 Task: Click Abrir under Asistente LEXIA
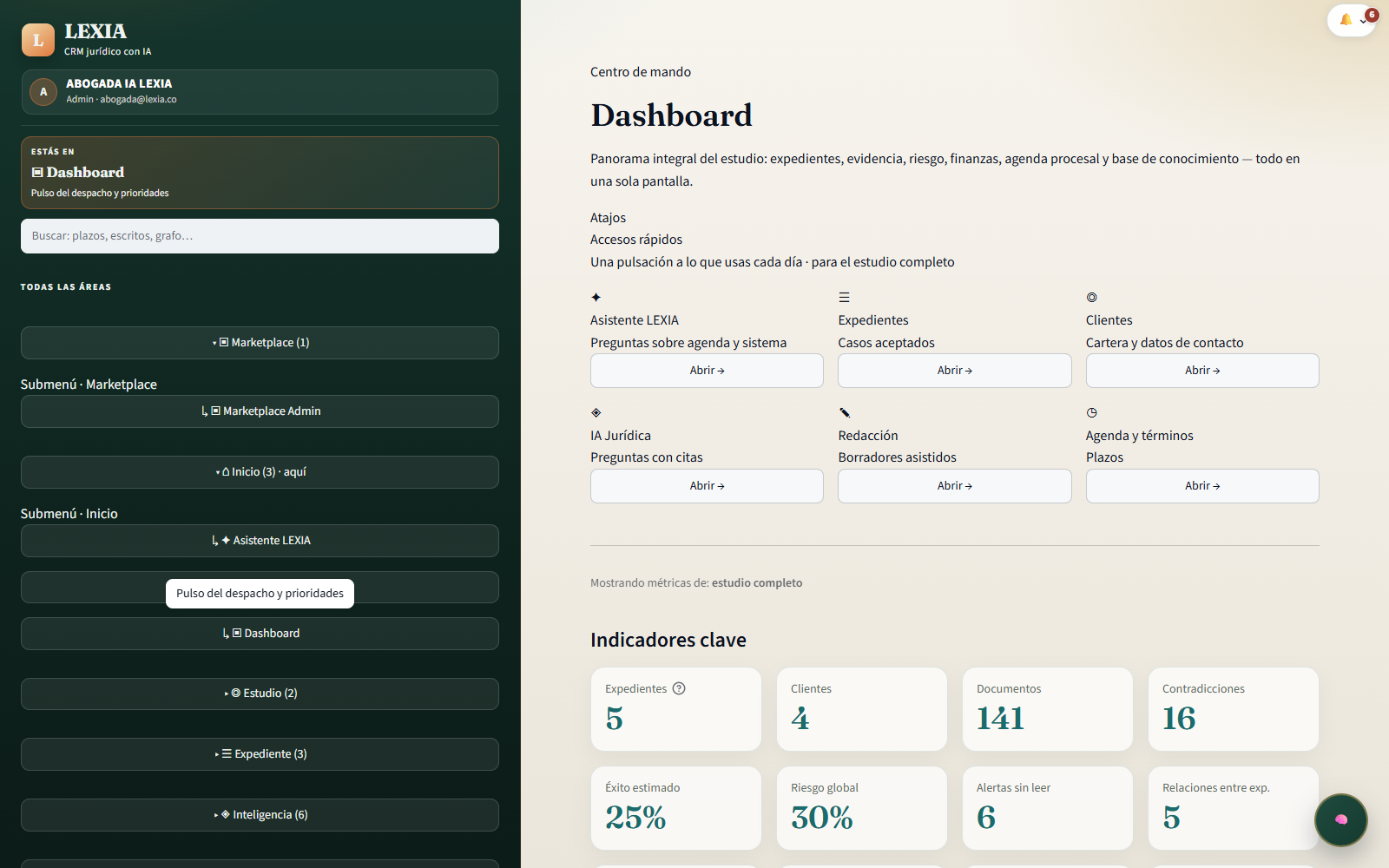coord(707,371)
